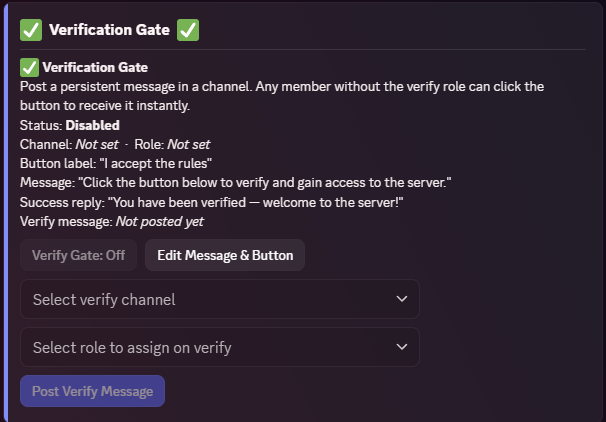
Task: Select the Role Not set italic value
Action: [x=189, y=145]
